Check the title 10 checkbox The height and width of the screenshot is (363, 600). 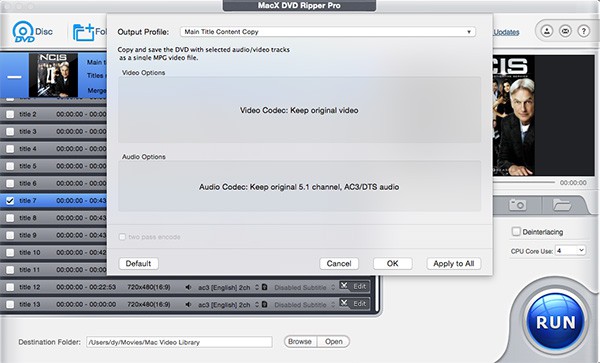click(x=10, y=252)
